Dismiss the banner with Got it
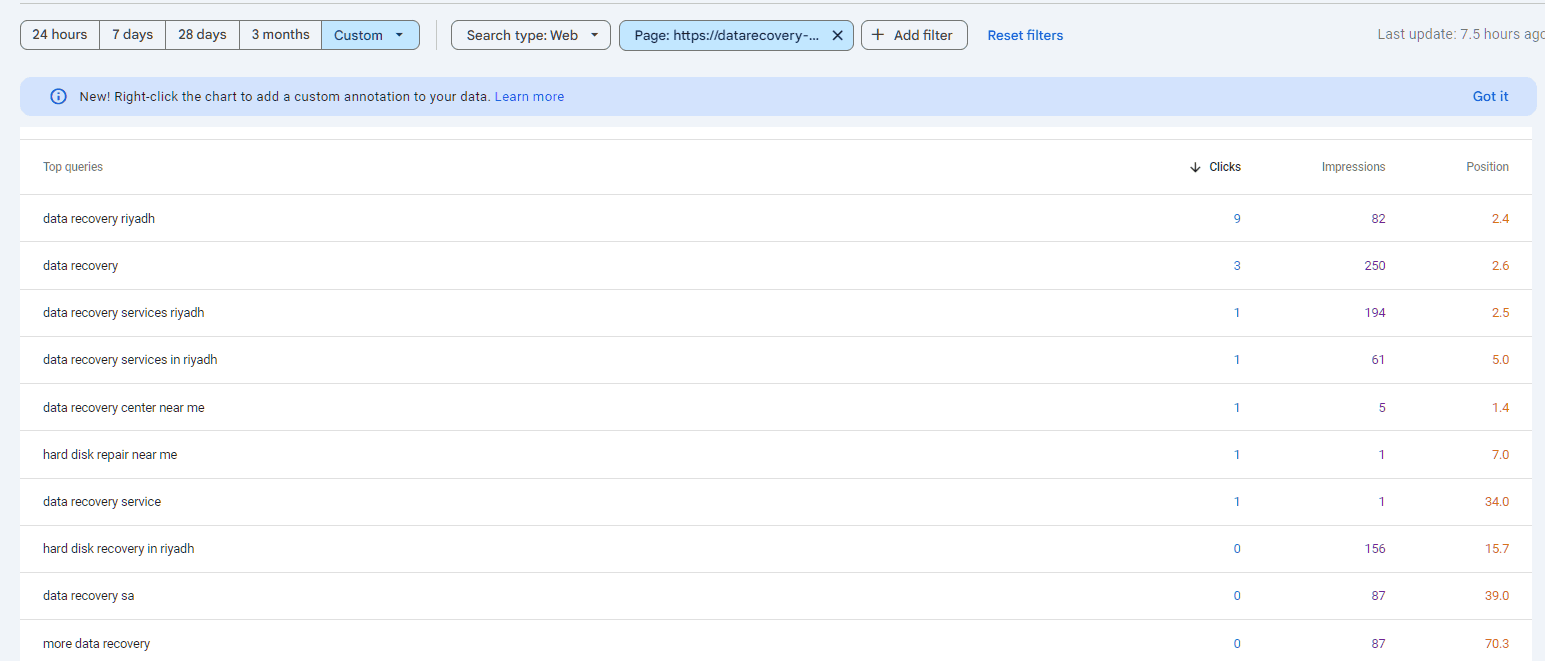This screenshot has width=1545, height=661. click(1490, 97)
